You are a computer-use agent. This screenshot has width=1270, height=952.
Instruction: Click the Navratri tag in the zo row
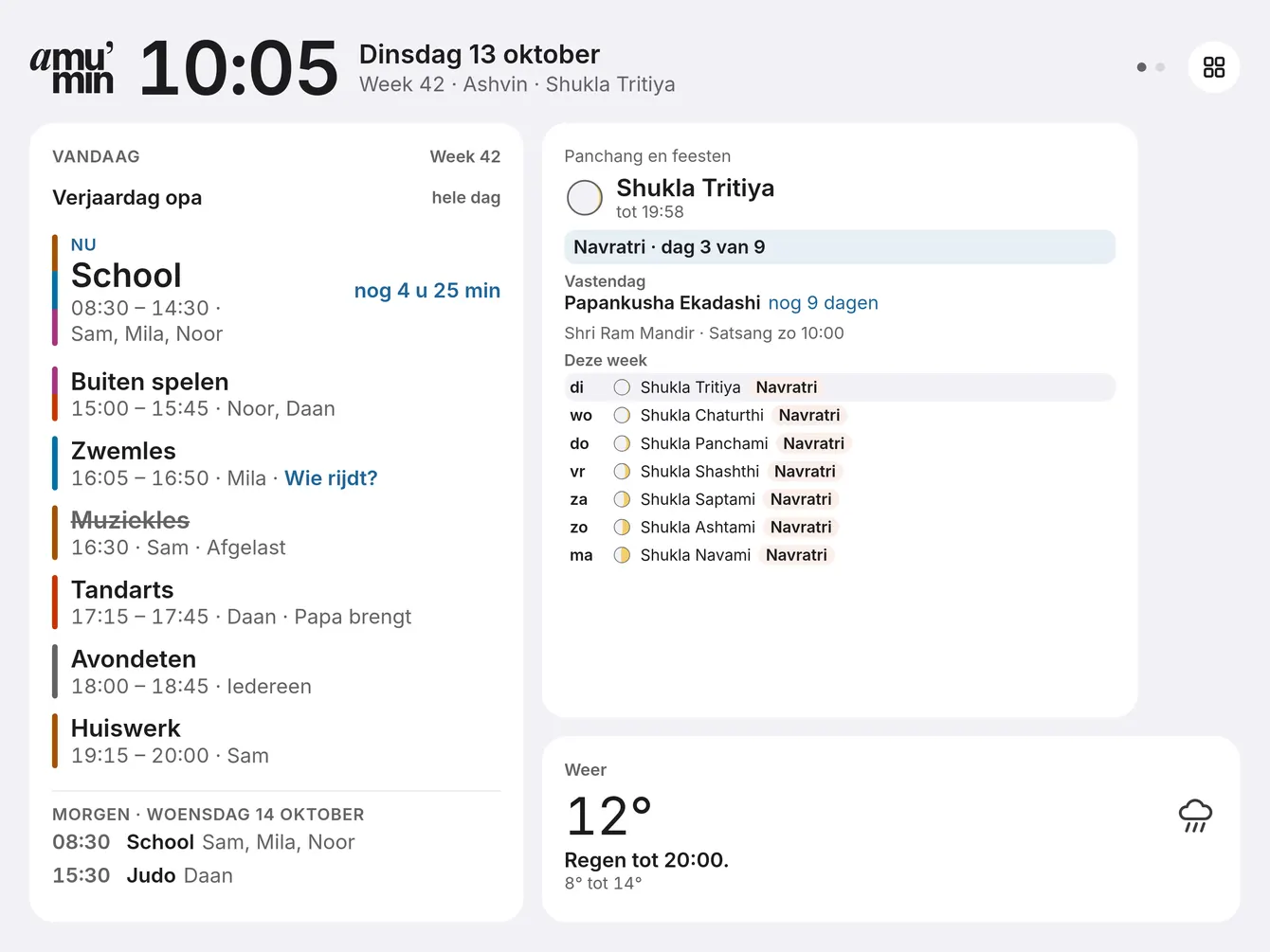[801, 527]
